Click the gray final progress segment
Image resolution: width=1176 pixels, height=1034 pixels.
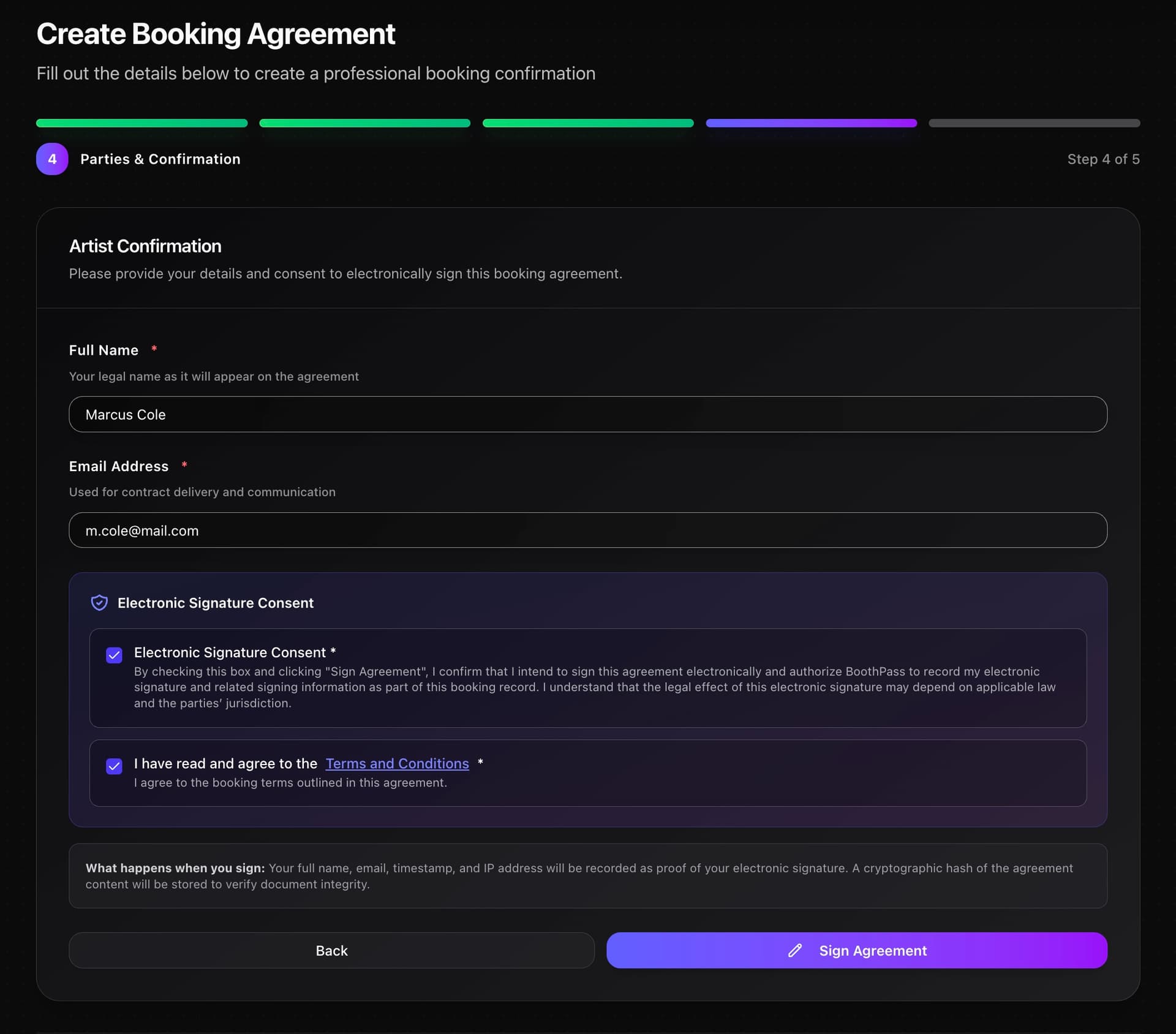point(1034,123)
